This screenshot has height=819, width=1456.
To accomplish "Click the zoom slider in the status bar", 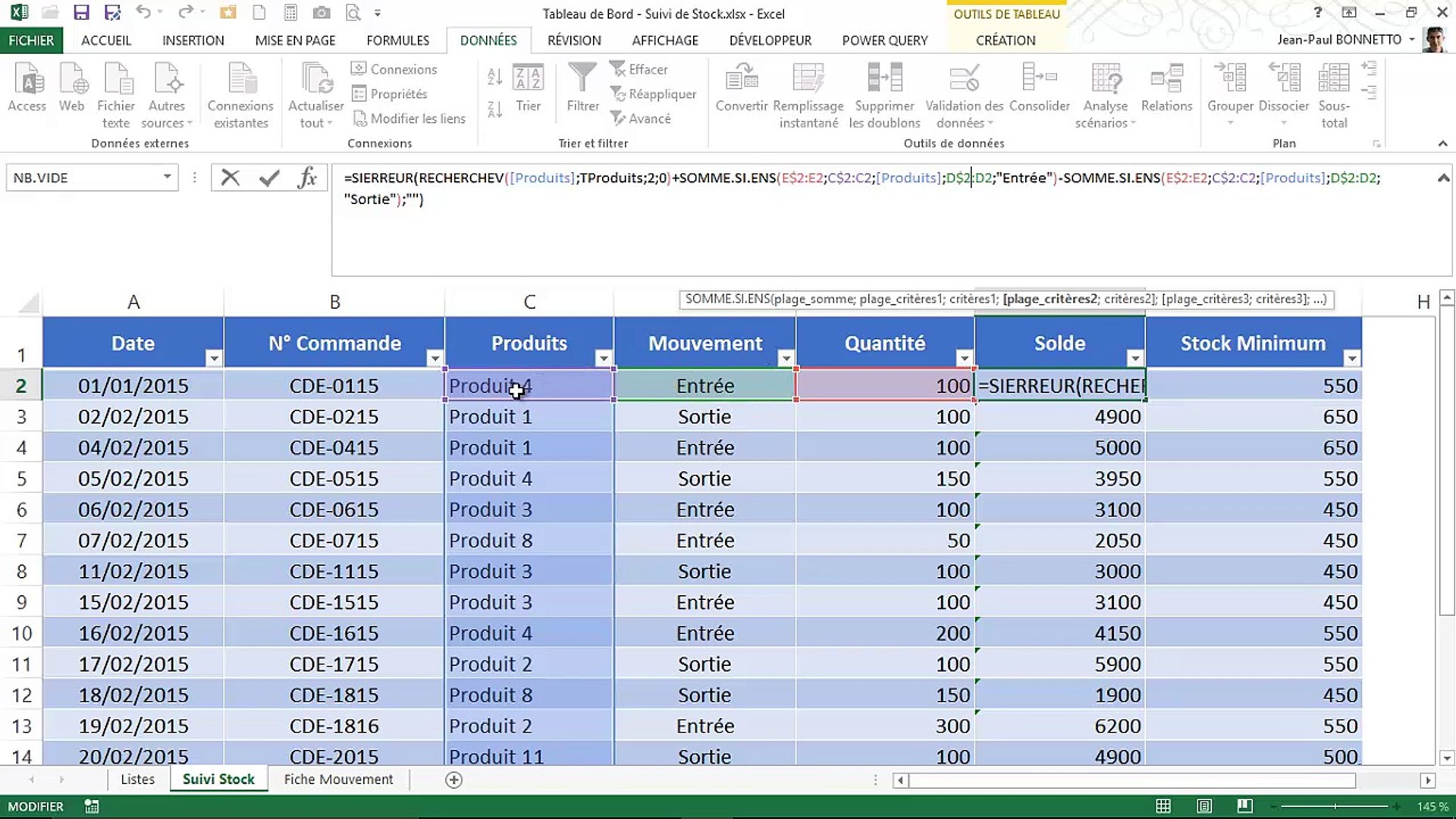I will [x=1335, y=806].
